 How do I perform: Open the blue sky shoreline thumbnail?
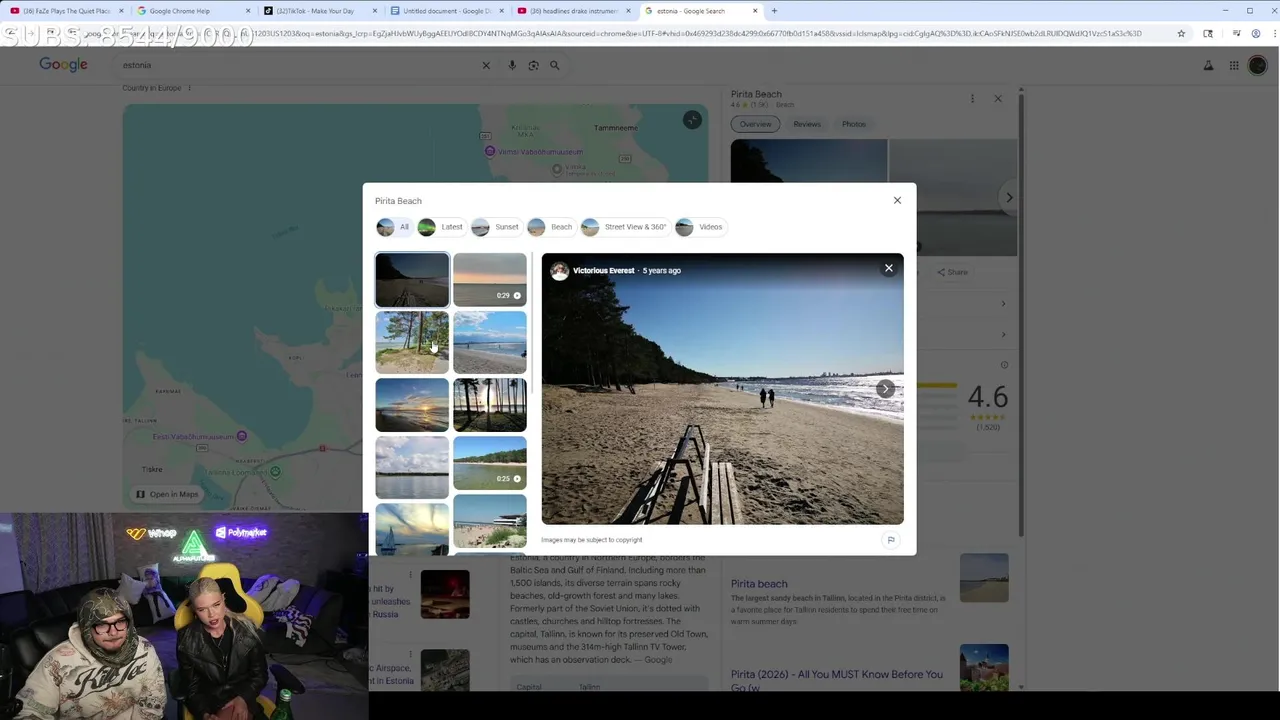[490, 342]
